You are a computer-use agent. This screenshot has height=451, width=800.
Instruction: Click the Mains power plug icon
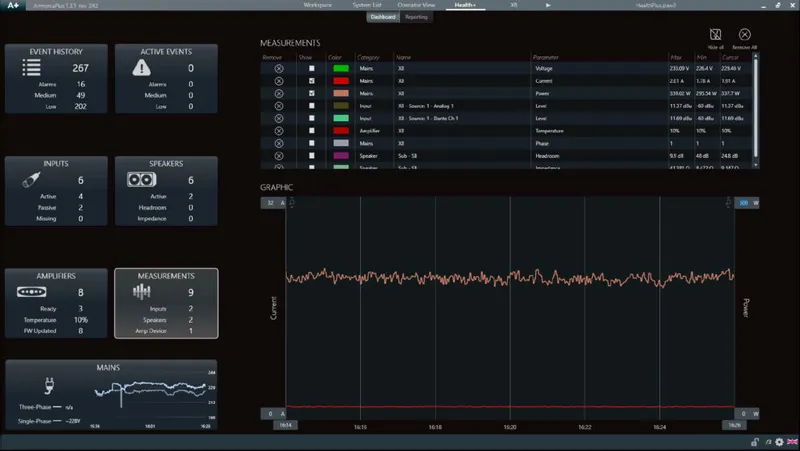49,386
